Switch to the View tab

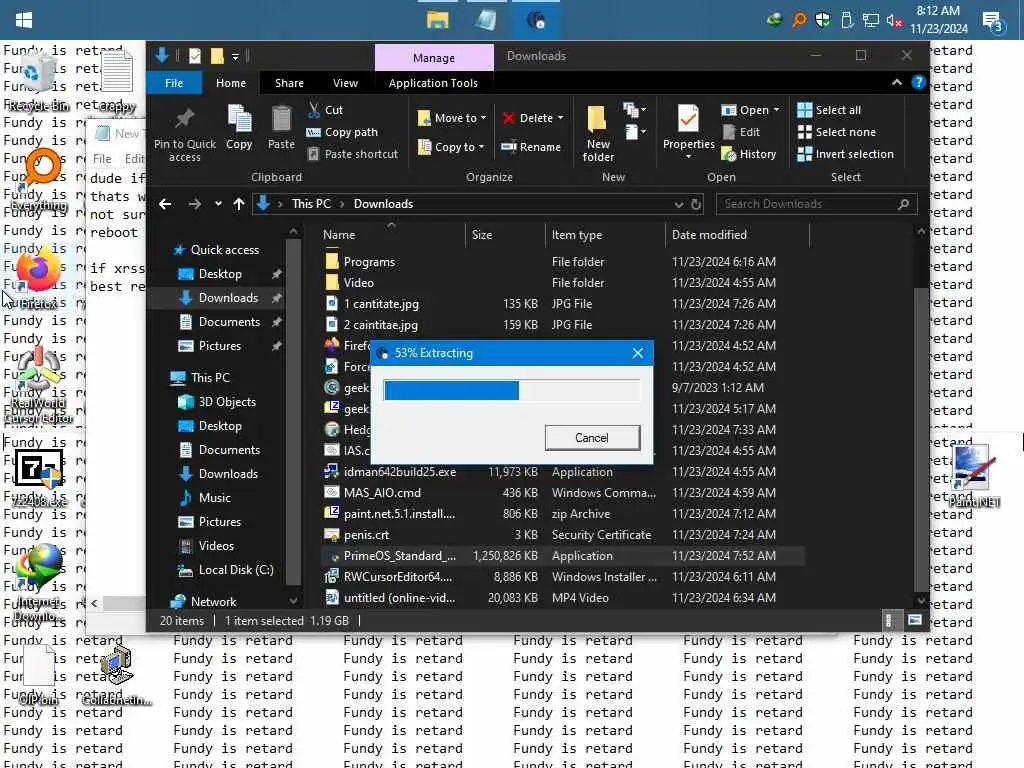pos(345,83)
